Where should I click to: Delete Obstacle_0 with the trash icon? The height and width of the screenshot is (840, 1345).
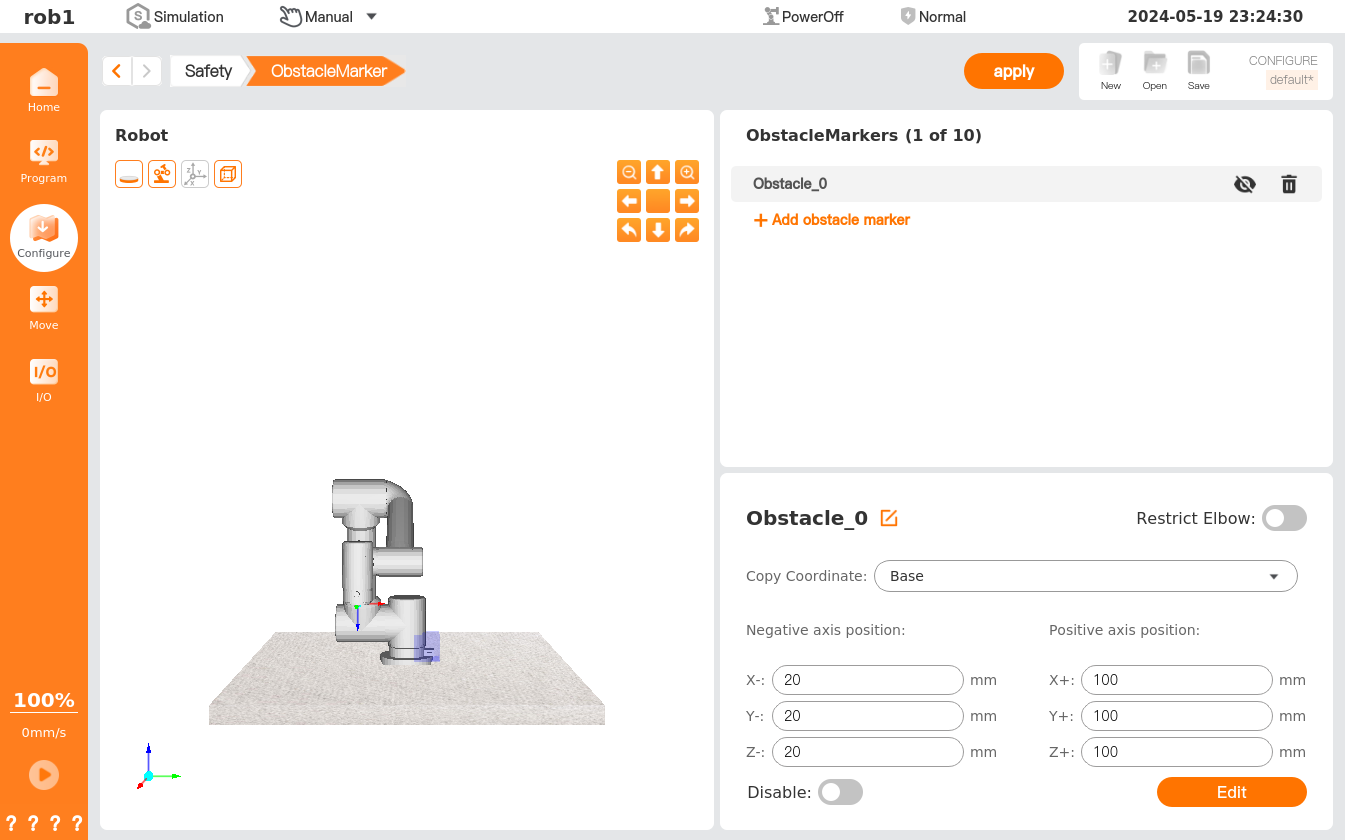1289,184
